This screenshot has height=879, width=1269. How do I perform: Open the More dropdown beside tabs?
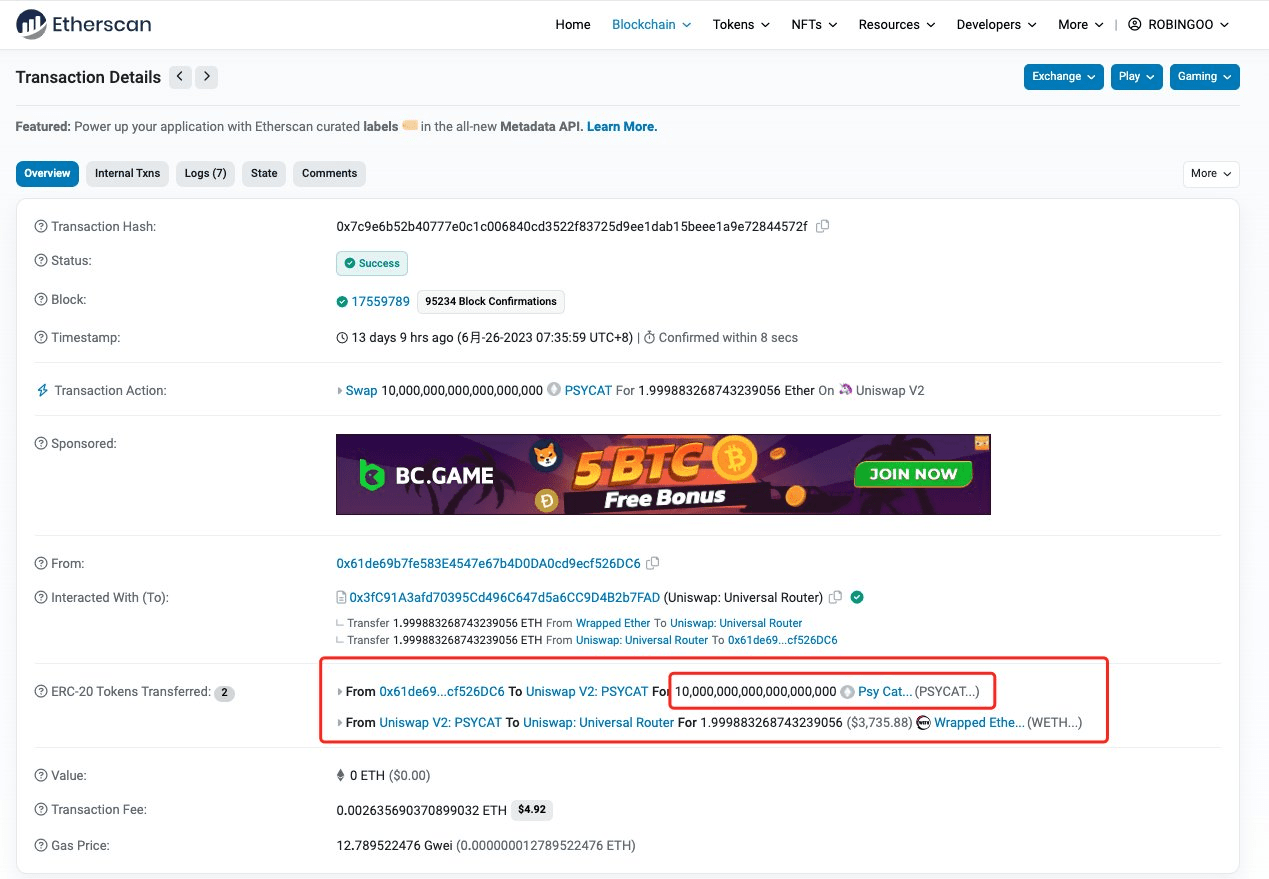[x=1211, y=174]
